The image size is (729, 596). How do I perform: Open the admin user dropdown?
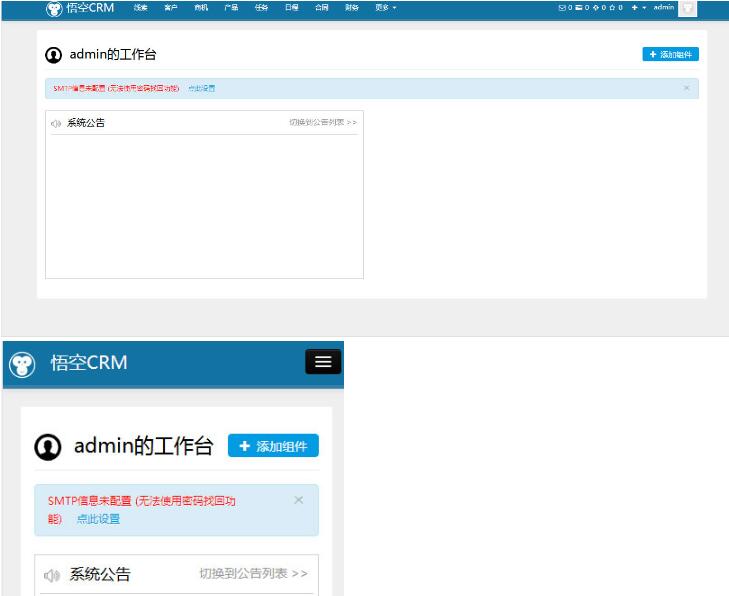pos(663,8)
